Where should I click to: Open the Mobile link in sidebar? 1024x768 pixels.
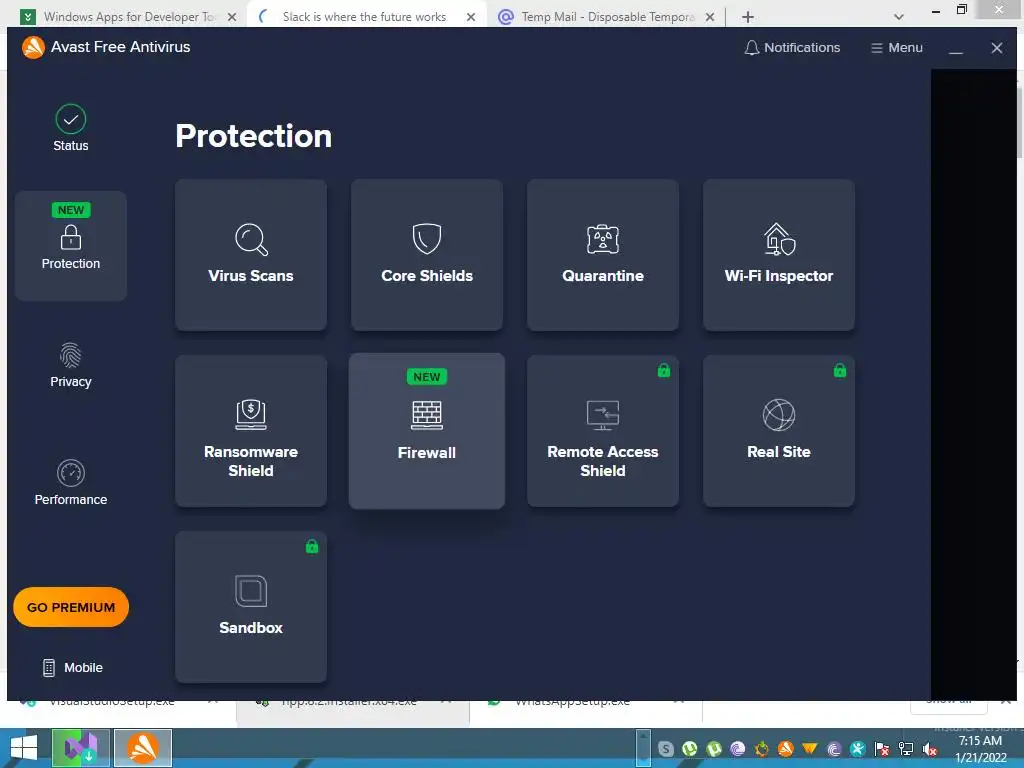coord(72,667)
